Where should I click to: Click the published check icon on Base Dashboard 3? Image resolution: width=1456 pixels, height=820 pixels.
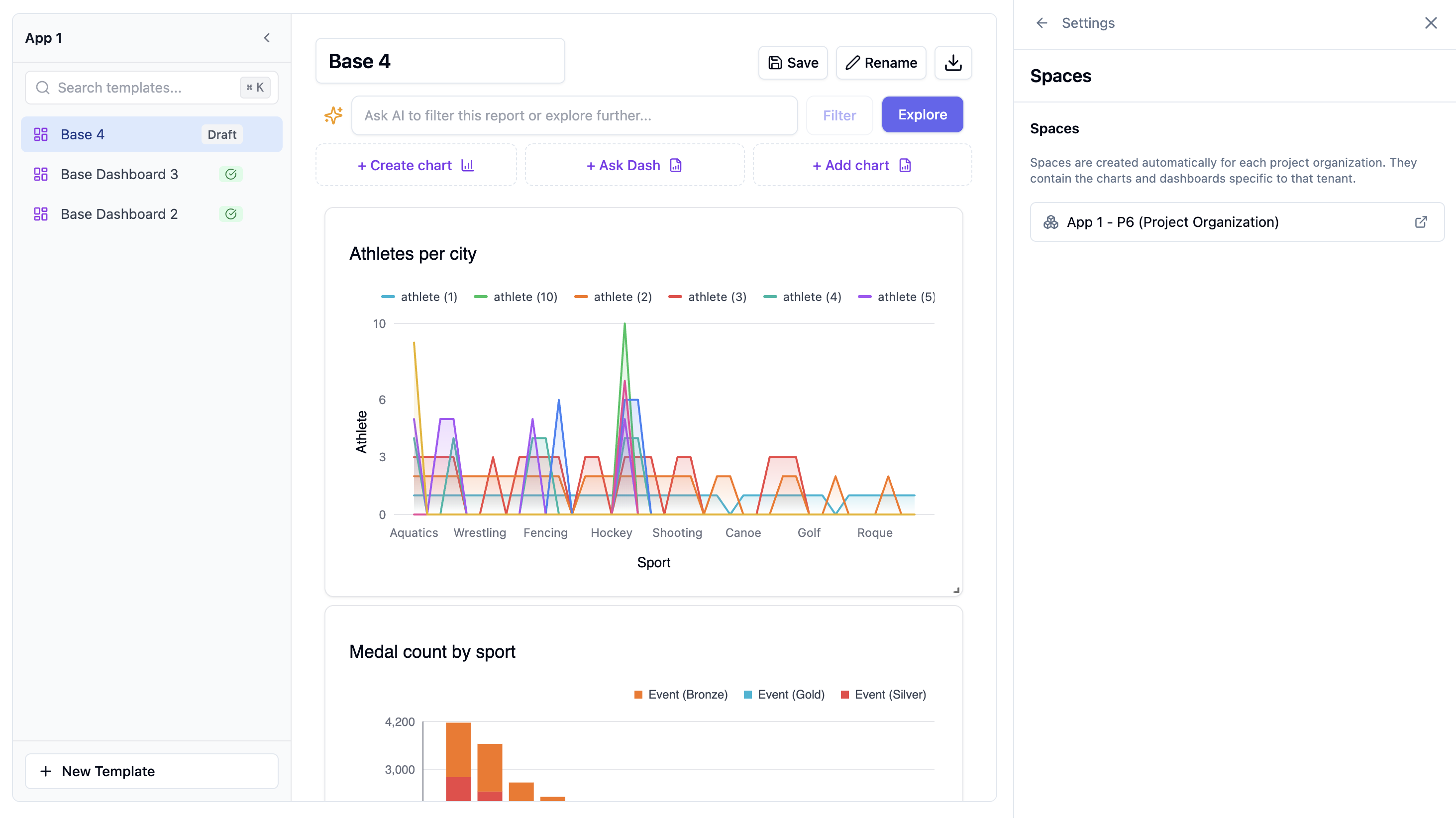pos(230,174)
